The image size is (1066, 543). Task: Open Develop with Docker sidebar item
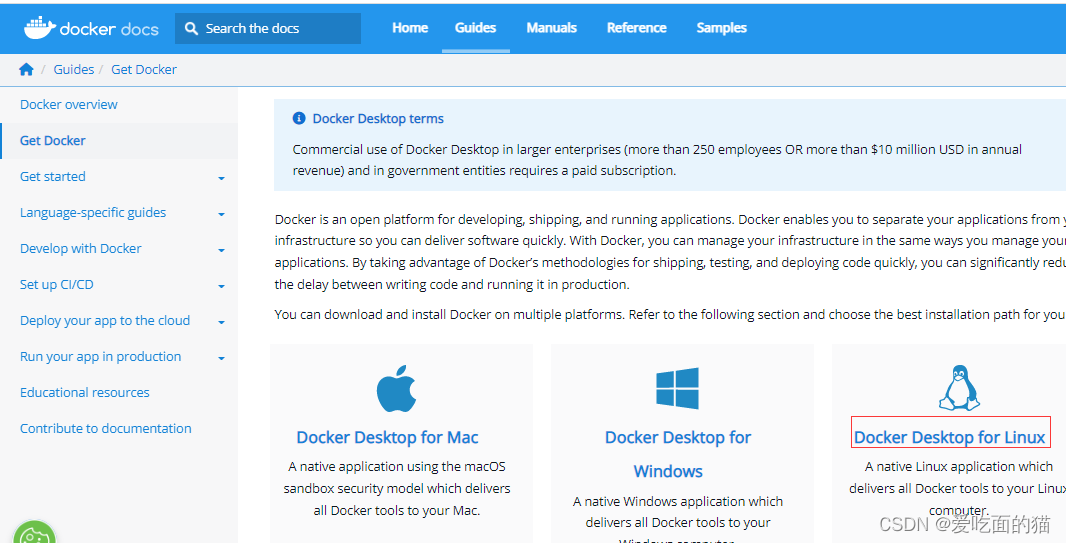point(80,249)
